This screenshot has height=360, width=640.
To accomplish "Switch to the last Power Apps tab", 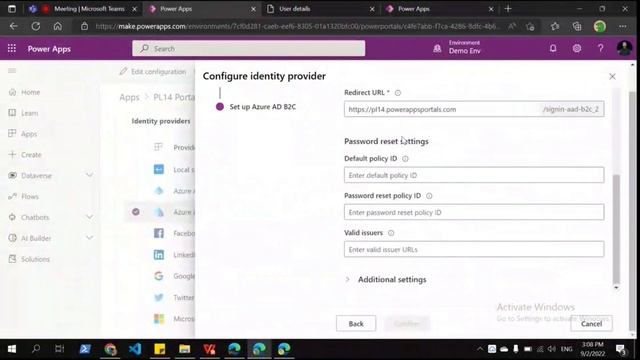I will 440,9.
